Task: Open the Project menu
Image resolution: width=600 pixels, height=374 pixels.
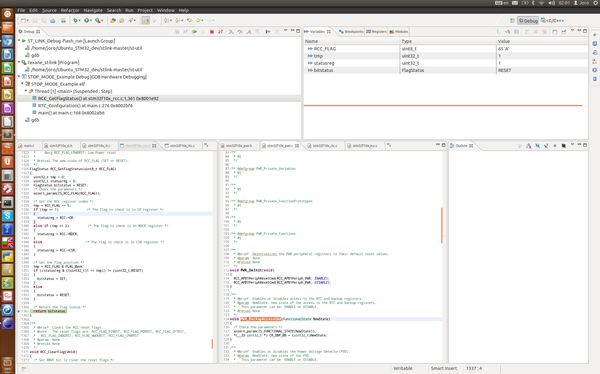Action: [x=145, y=10]
